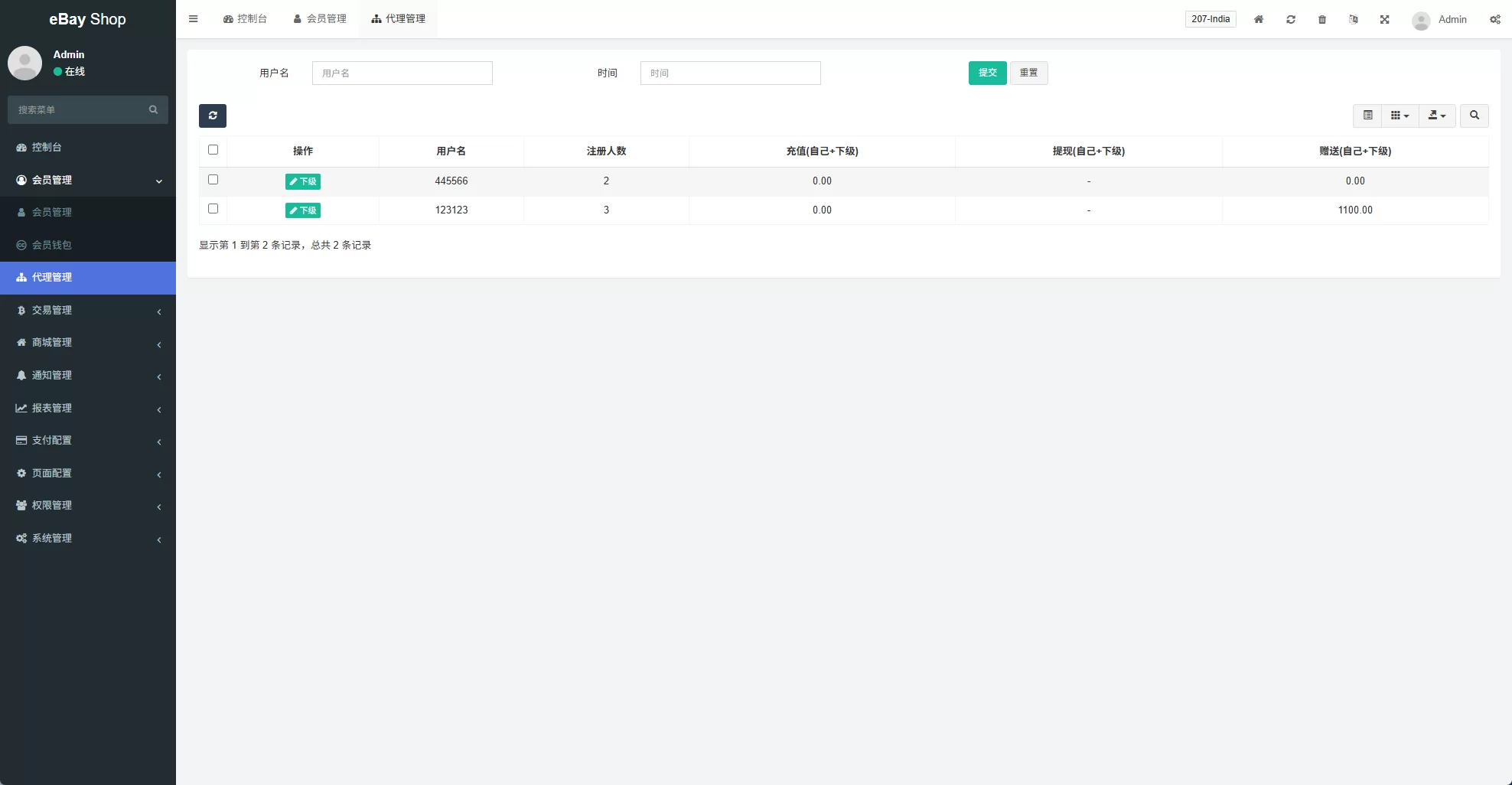Clear cache using the trash icon in toolbar

pyautogui.click(x=1321, y=19)
